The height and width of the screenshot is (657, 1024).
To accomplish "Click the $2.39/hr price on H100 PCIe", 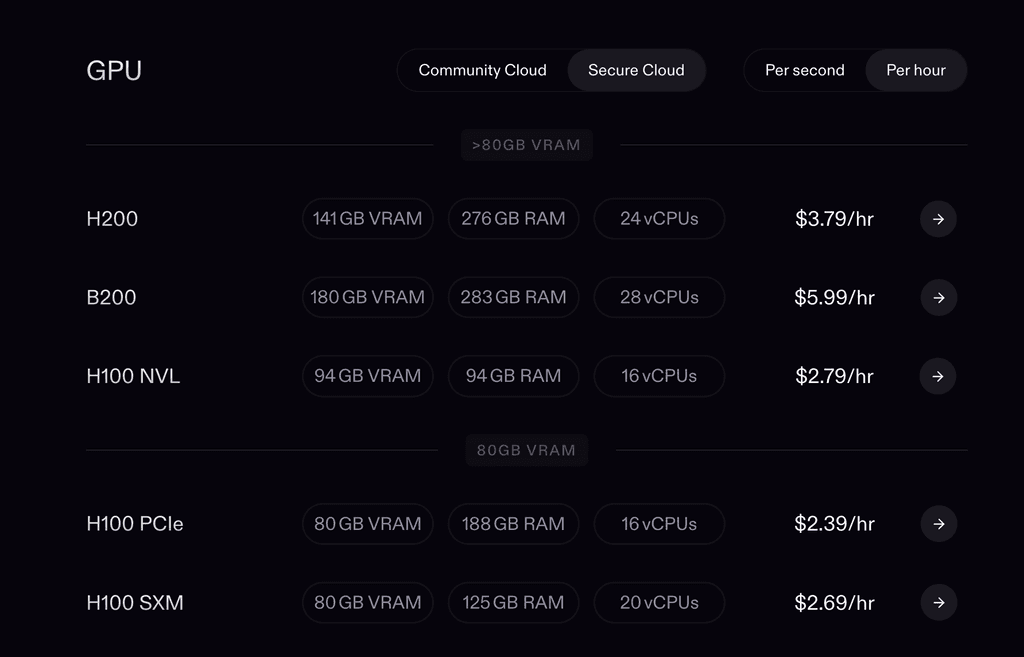I will [x=834, y=524].
